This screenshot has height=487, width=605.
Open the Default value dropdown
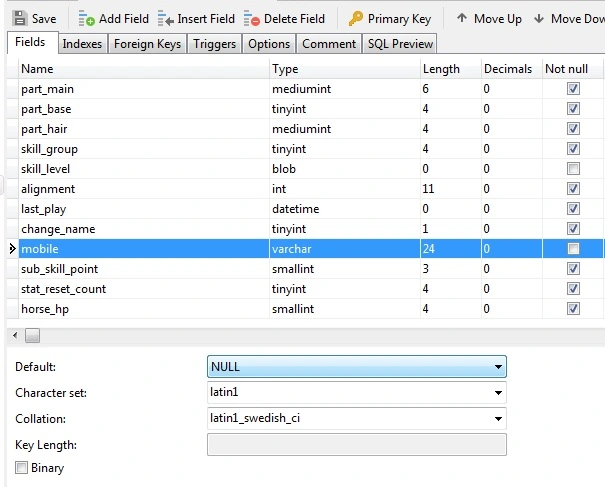(498, 367)
